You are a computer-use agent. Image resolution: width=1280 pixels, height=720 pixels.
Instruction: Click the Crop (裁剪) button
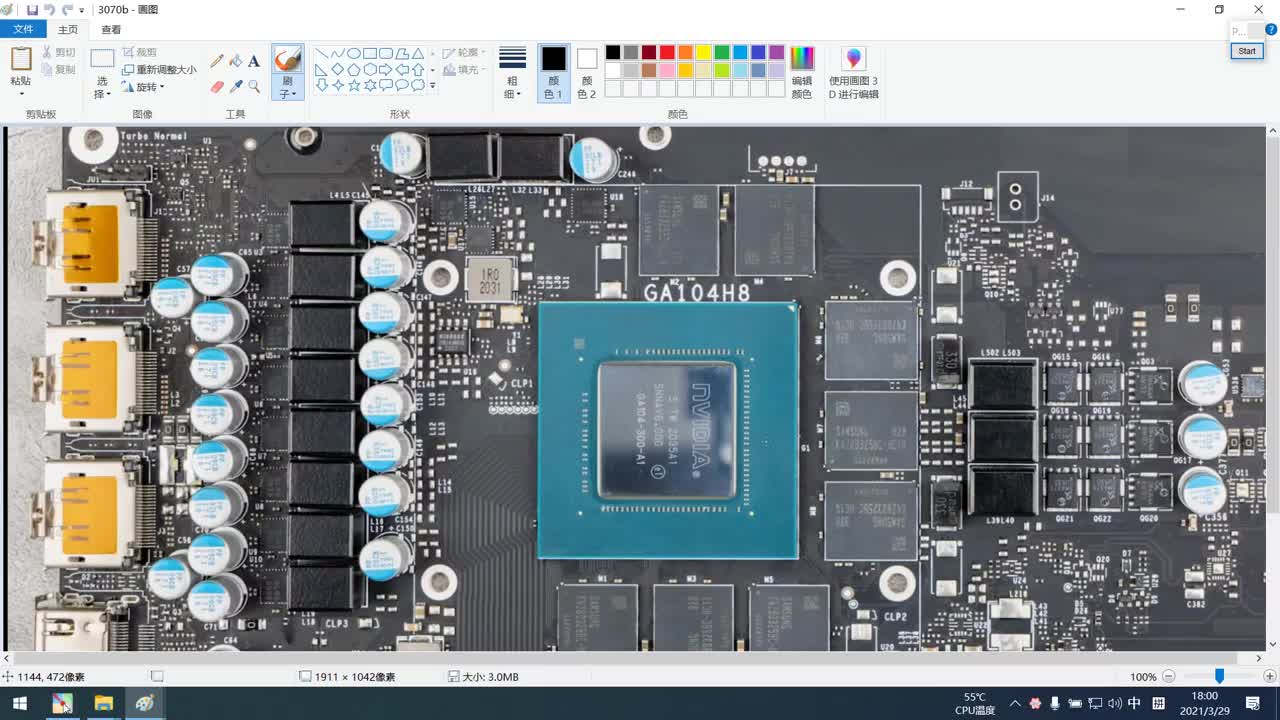[x=140, y=52]
